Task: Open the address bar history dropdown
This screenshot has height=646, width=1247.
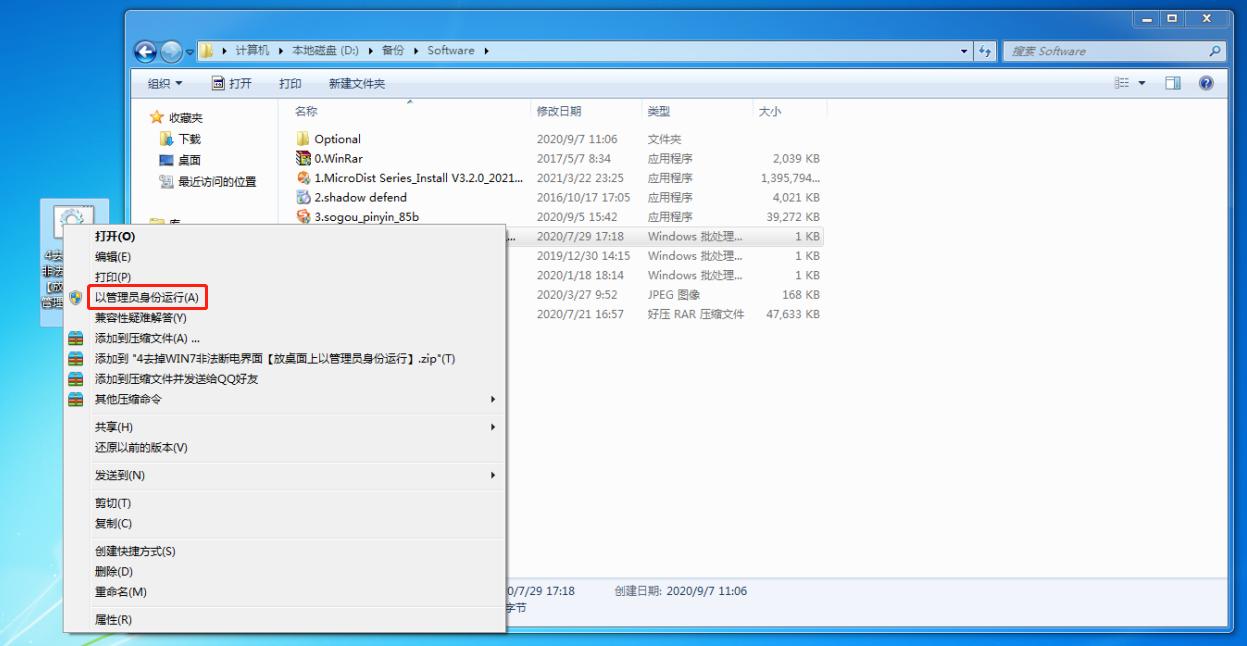Action: 964,51
